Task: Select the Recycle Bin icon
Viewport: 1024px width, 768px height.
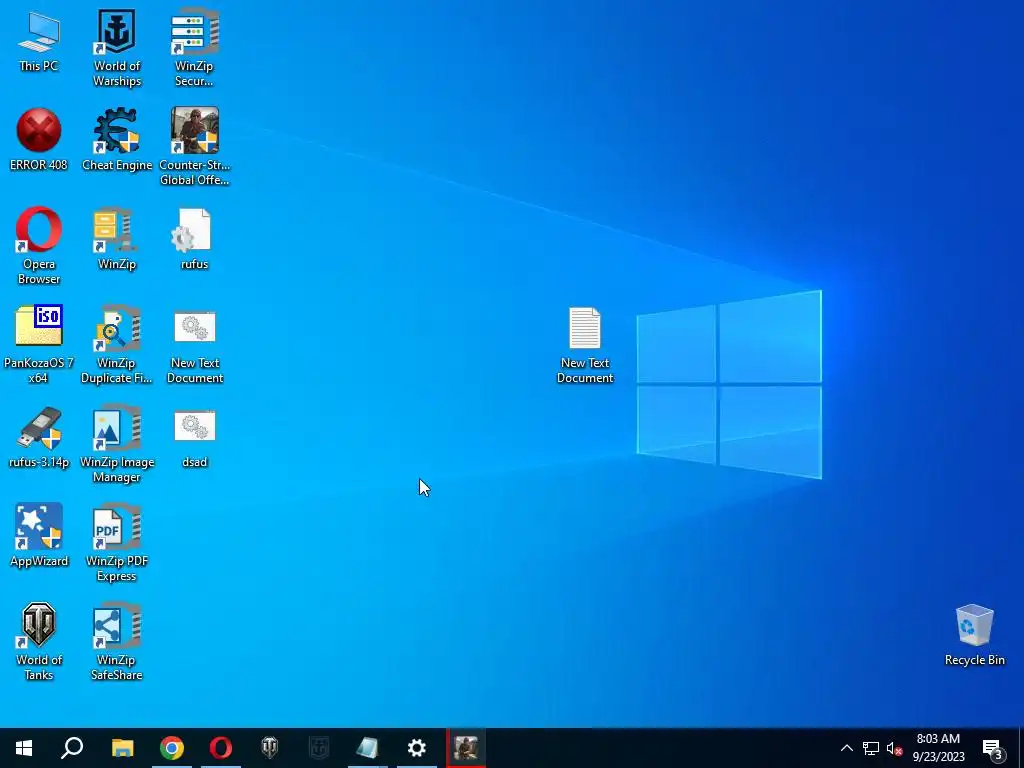Action: coord(974,635)
